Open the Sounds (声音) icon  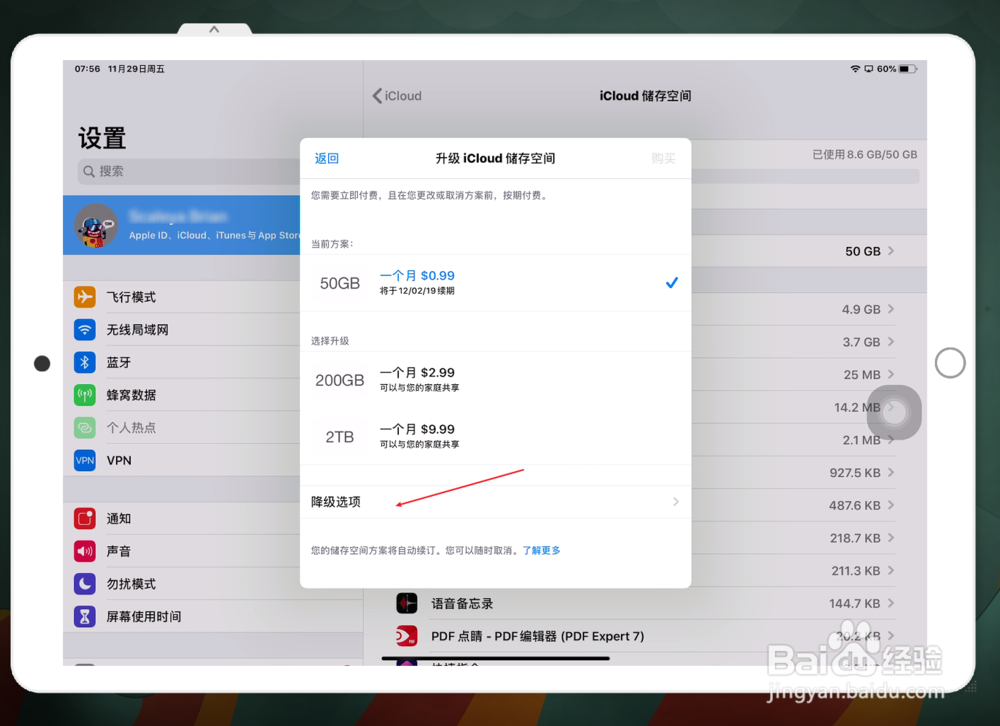pyautogui.click(x=85, y=551)
